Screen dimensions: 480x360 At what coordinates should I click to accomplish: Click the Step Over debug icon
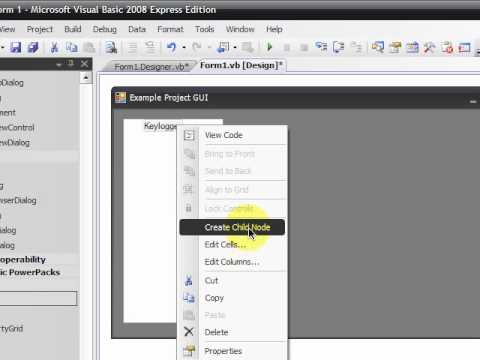pos(339,47)
